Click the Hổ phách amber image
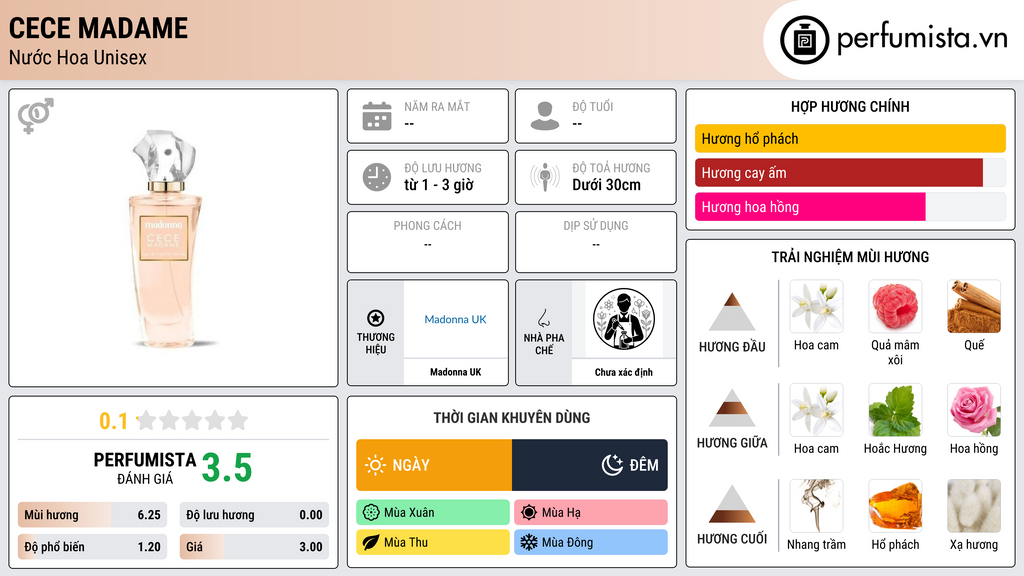The height and width of the screenshot is (576, 1024). click(895, 506)
